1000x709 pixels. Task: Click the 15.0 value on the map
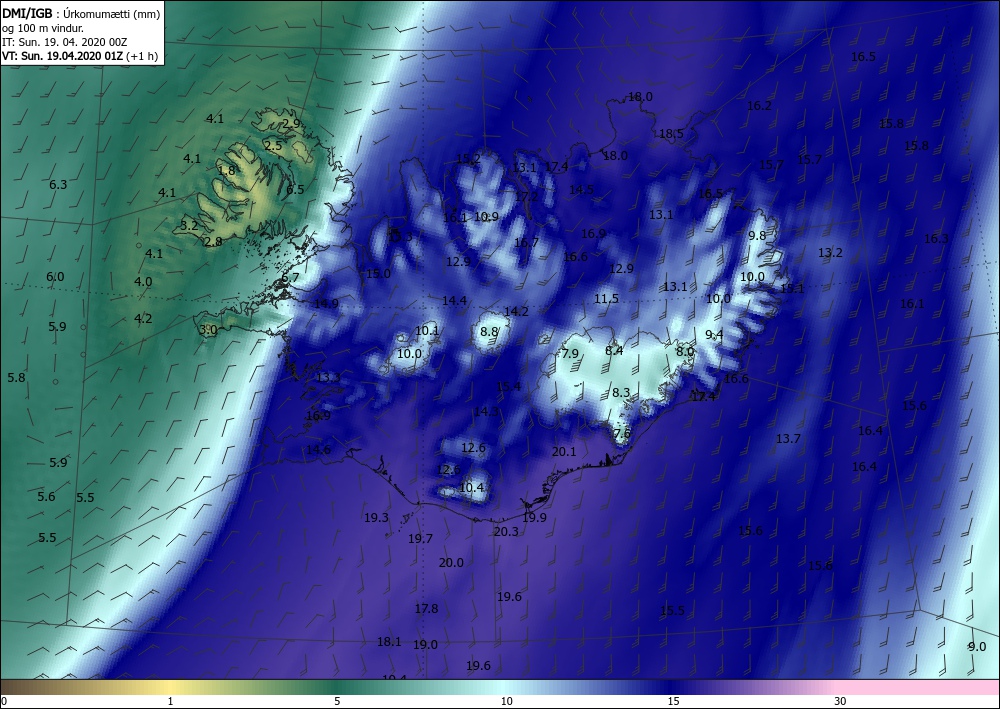point(378,274)
